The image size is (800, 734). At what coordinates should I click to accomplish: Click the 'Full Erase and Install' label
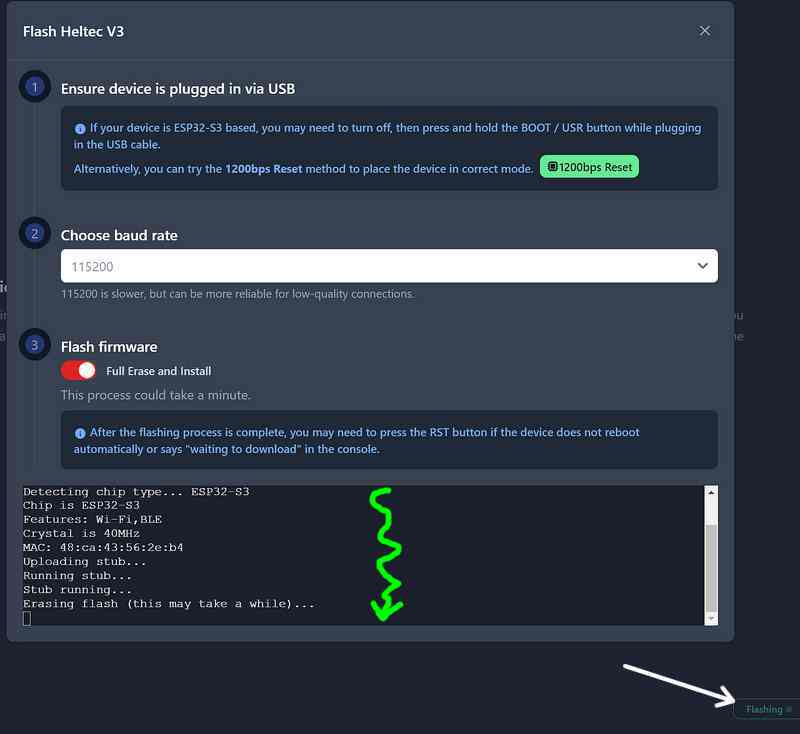click(159, 371)
